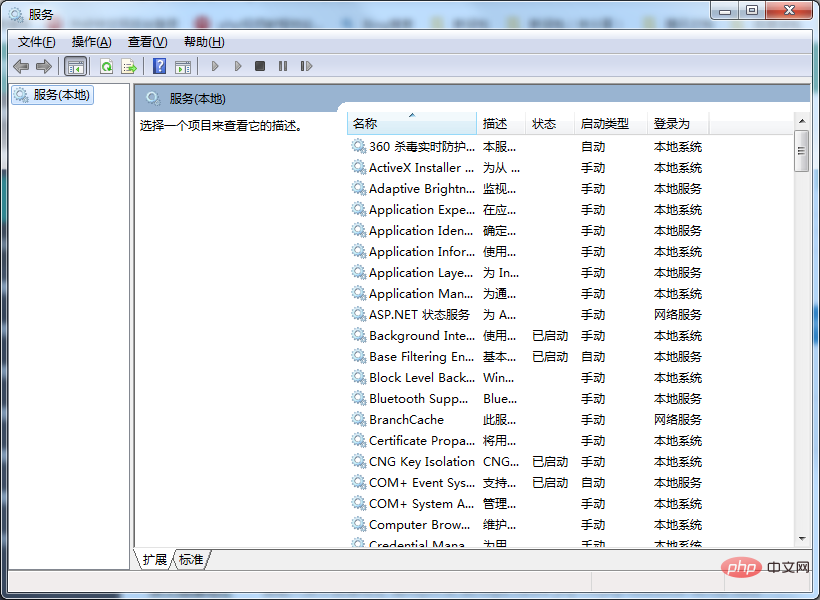The image size is (820, 600).
Task: Select the Certificate Propa... service name
Action: 422,440
